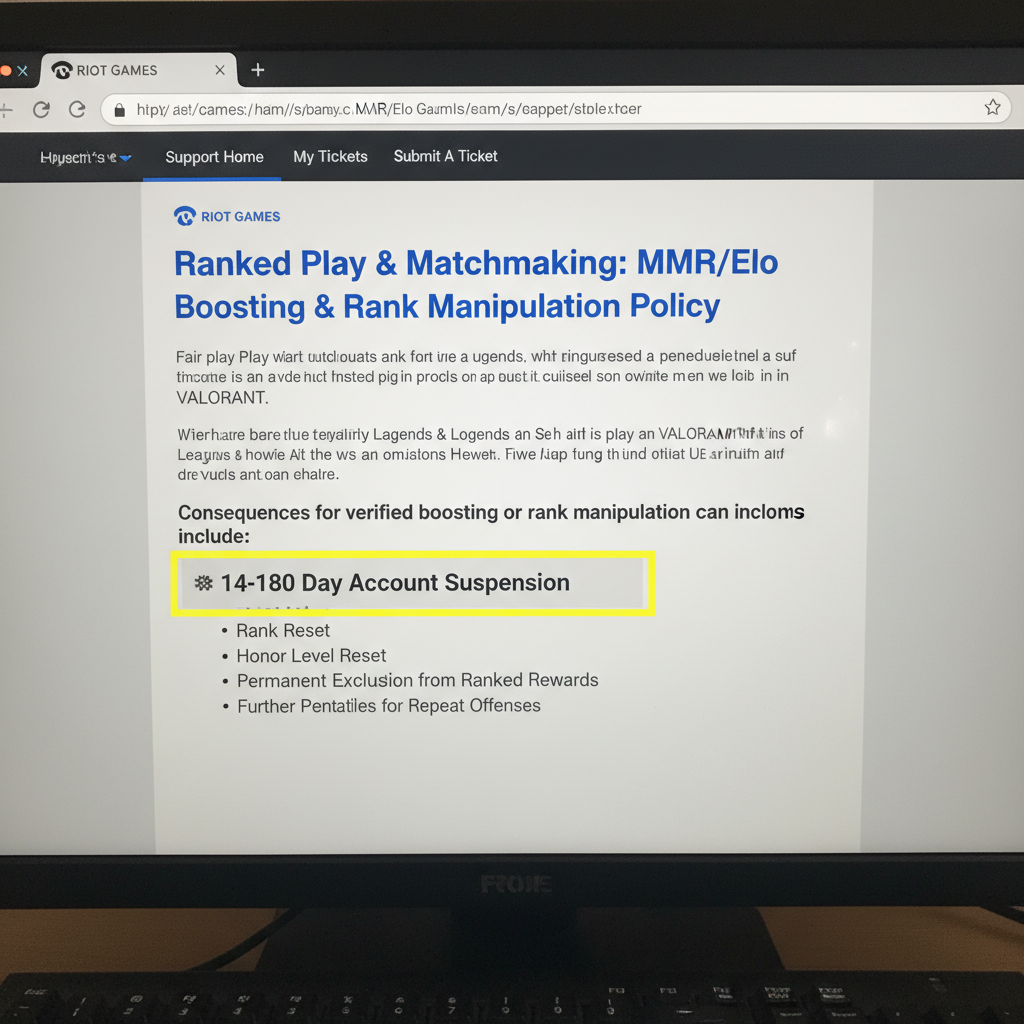The width and height of the screenshot is (1024, 1024).
Task: Open a new browser tab with the plus button
Action: [258, 70]
